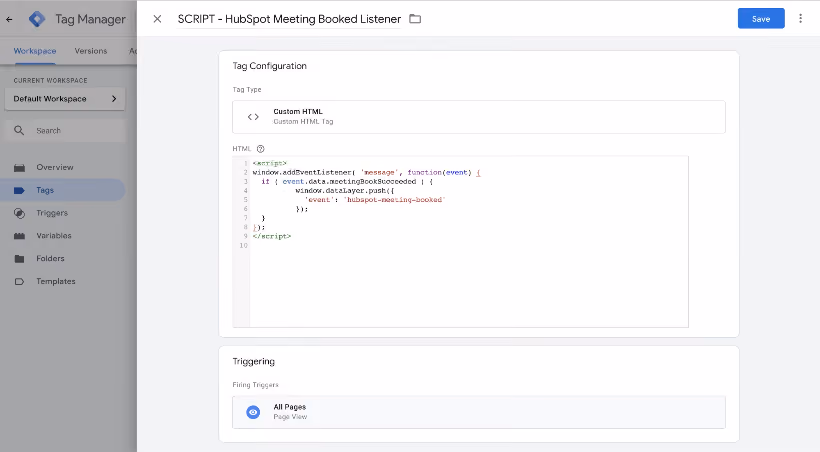Click 'hubspot-meeting-booked' string in code

[x=394, y=199]
